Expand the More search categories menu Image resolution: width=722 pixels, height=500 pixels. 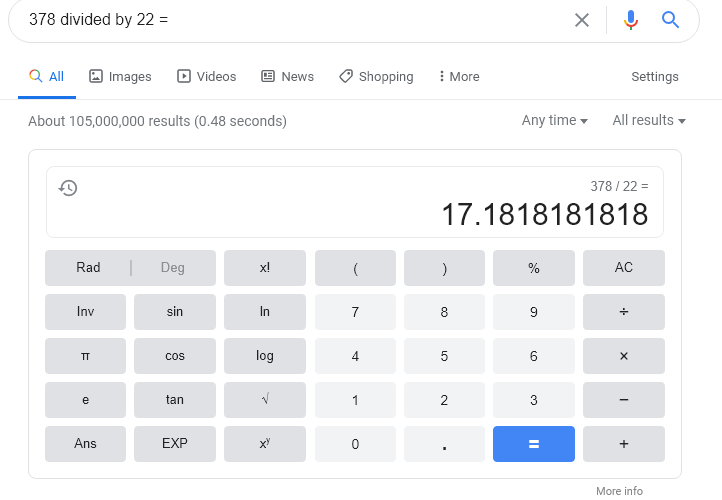coord(459,76)
